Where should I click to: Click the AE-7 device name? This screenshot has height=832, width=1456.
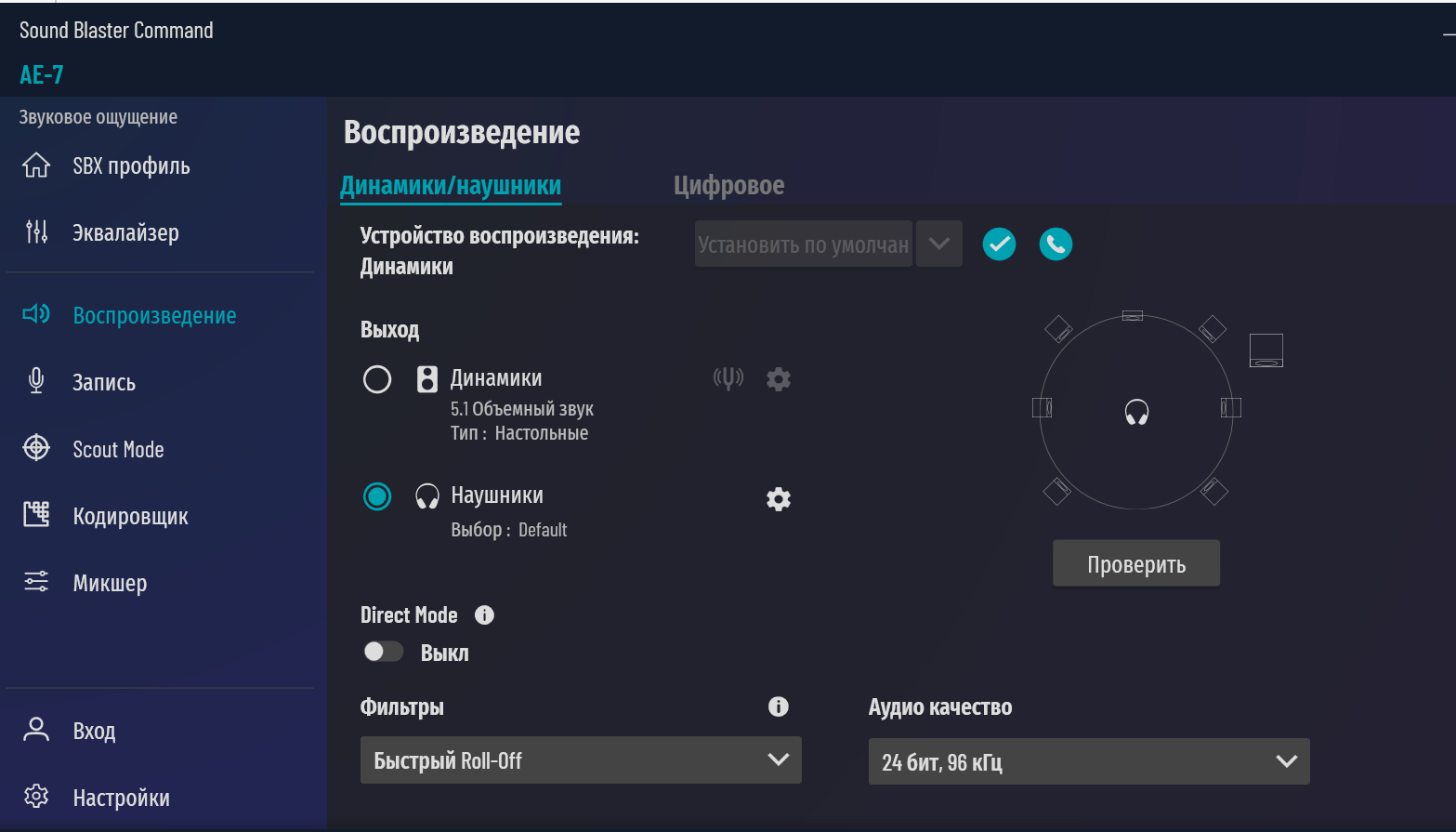click(x=42, y=74)
